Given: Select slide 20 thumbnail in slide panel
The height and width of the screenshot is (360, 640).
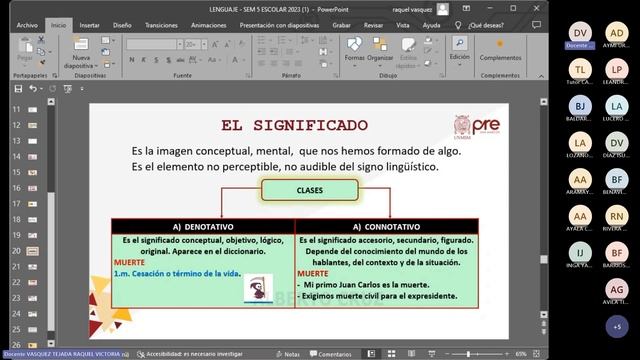Looking at the screenshot, I should pyautogui.click(x=33, y=251).
